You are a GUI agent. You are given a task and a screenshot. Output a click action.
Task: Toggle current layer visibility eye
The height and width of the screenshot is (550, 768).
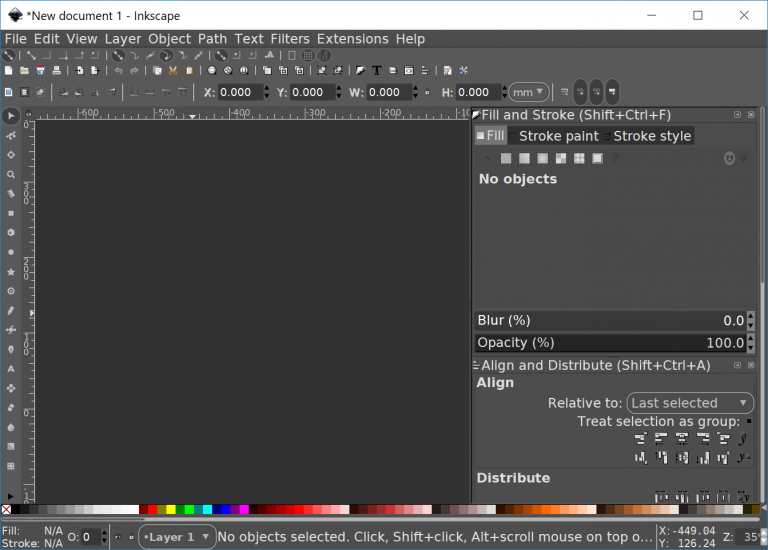click(x=118, y=537)
